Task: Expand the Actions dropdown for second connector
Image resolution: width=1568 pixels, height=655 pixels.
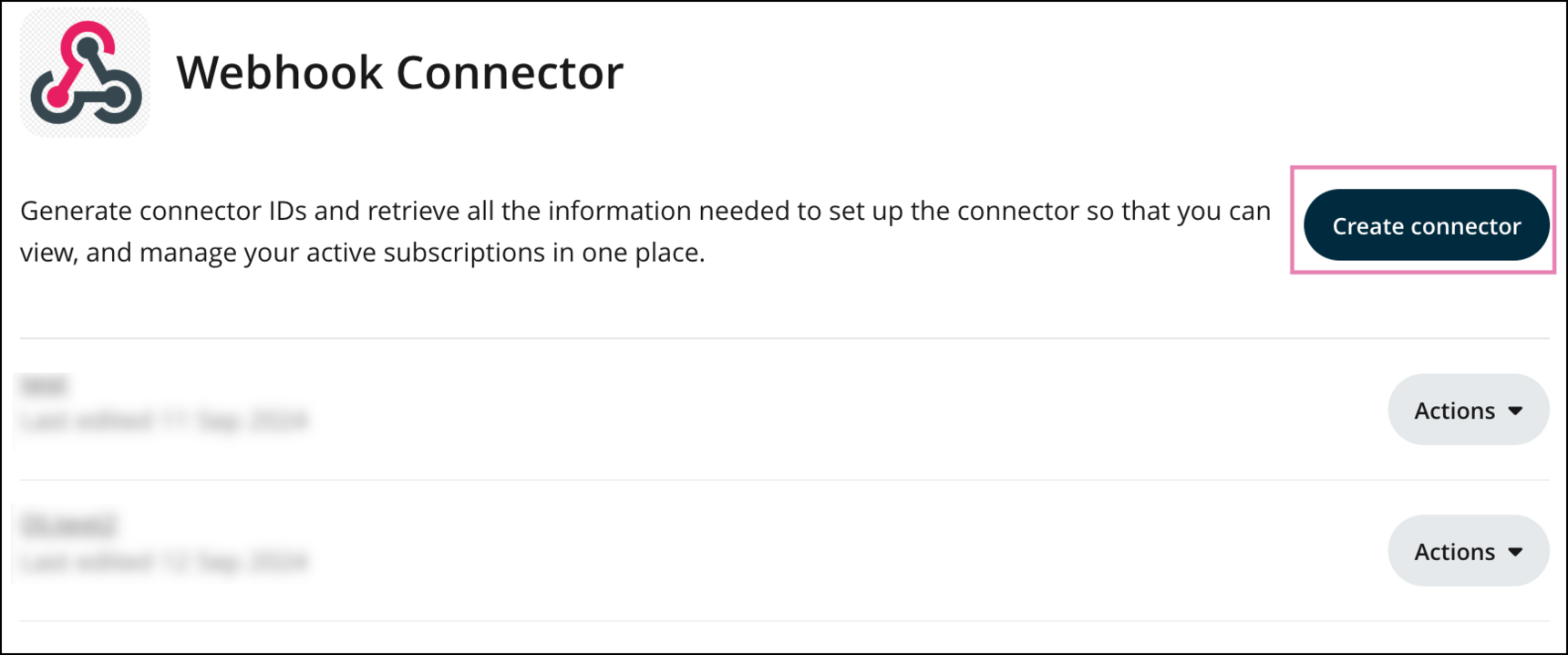Action: point(1468,552)
